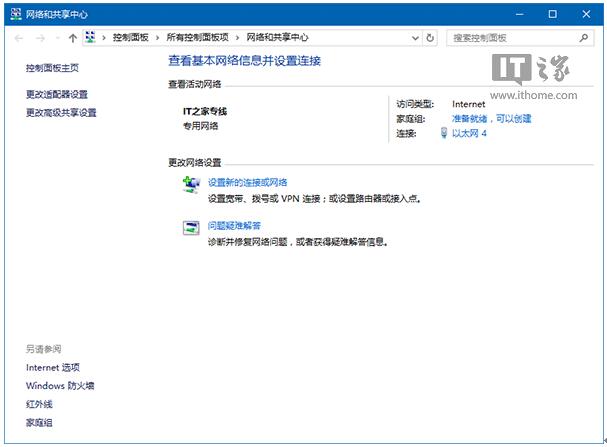This screenshot has height=447, width=607.
Task: Click the Forward navigation arrow
Action: [x=40, y=37]
